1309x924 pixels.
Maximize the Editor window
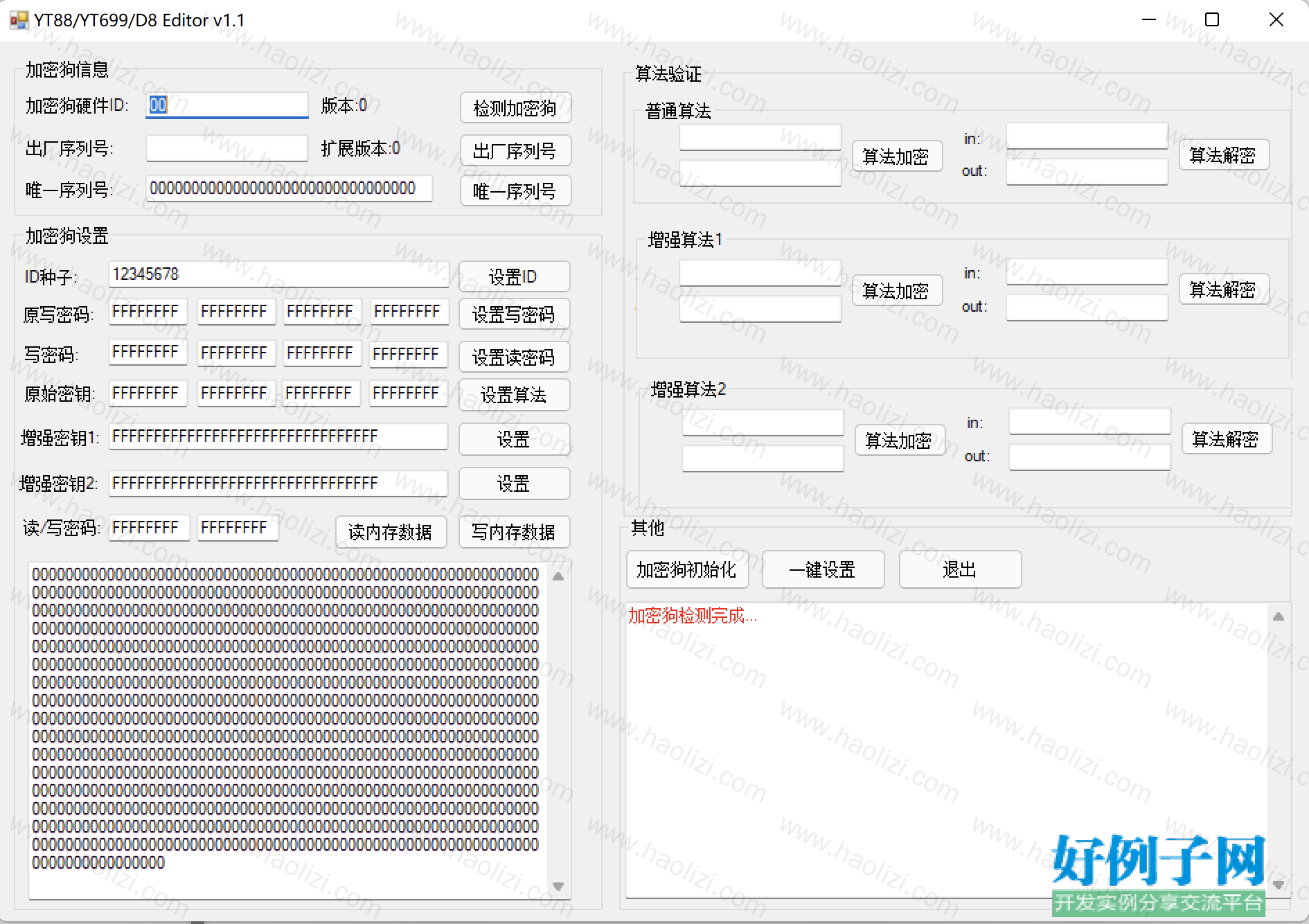(1212, 19)
